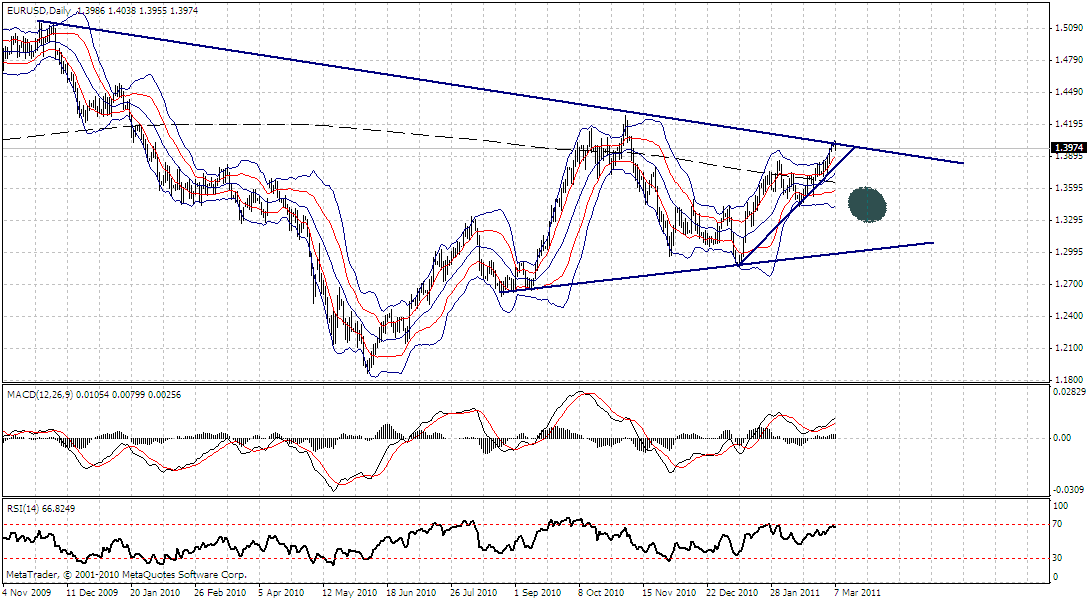Viewport: 1087px width, 600px height.
Task: Click the 1.4195 price scale label
Action: tap(1068, 124)
